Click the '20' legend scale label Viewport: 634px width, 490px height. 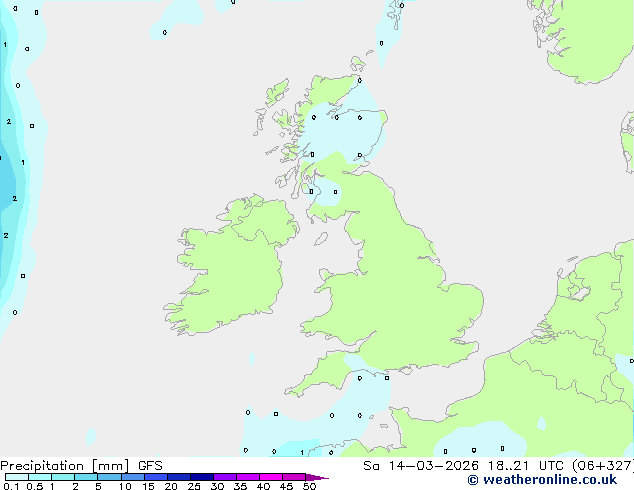click(x=171, y=486)
